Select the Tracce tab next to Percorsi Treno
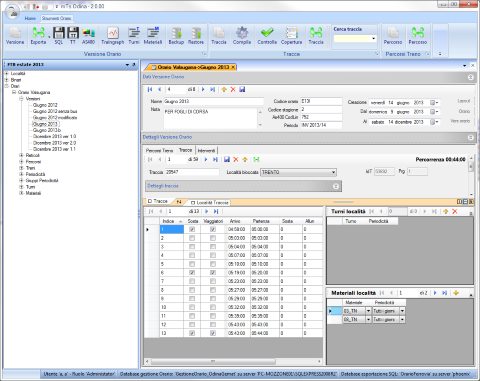480x381 pixels. (x=185, y=150)
